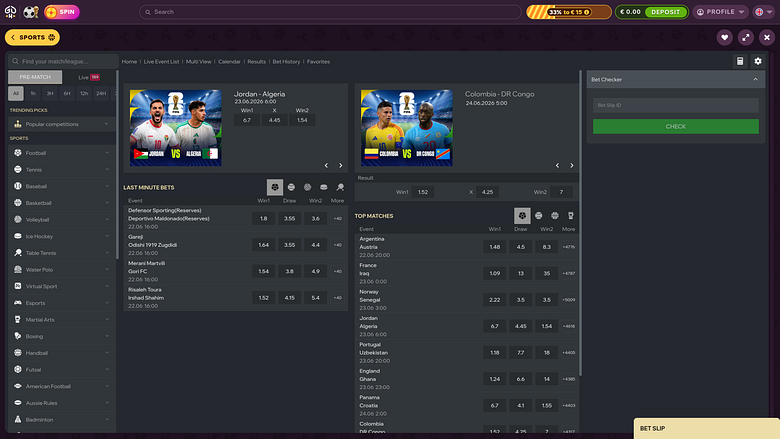Click the fullscreen expand icon
The image size is (780, 439).
[x=746, y=37]
